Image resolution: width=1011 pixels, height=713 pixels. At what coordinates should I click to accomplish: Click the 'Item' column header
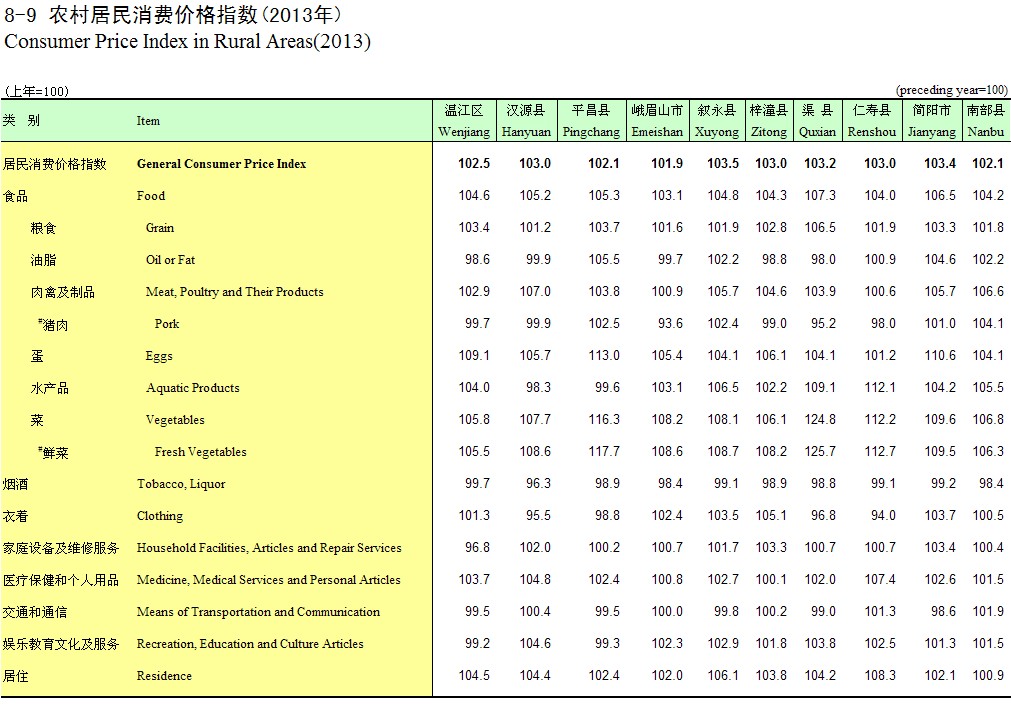click(x=148, y=121)
